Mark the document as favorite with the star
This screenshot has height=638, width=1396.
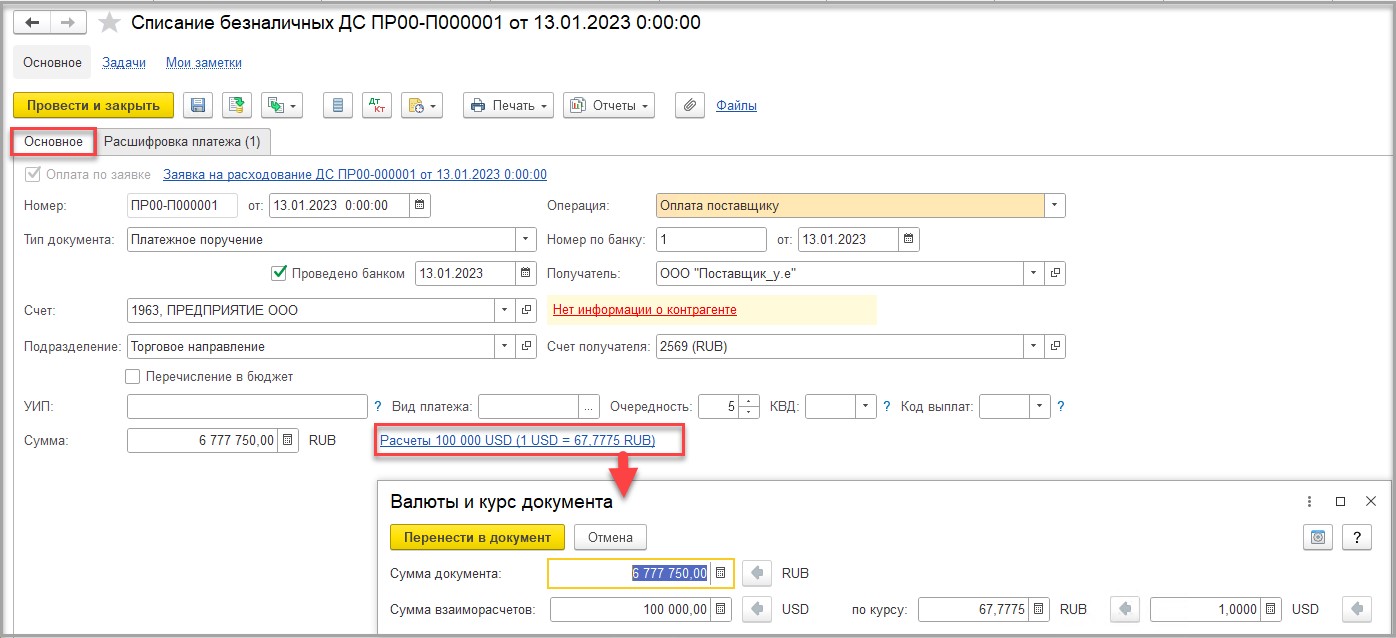tap(110, 23)
